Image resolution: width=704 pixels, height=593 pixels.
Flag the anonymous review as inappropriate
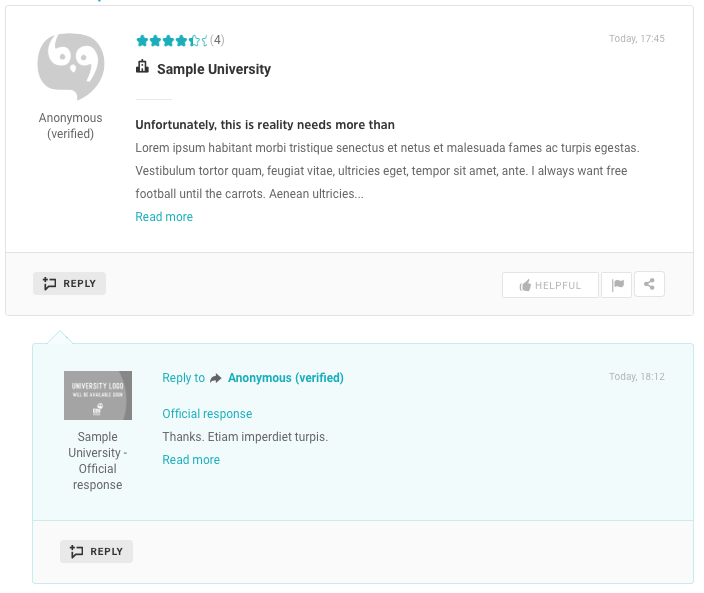[618, 285]
